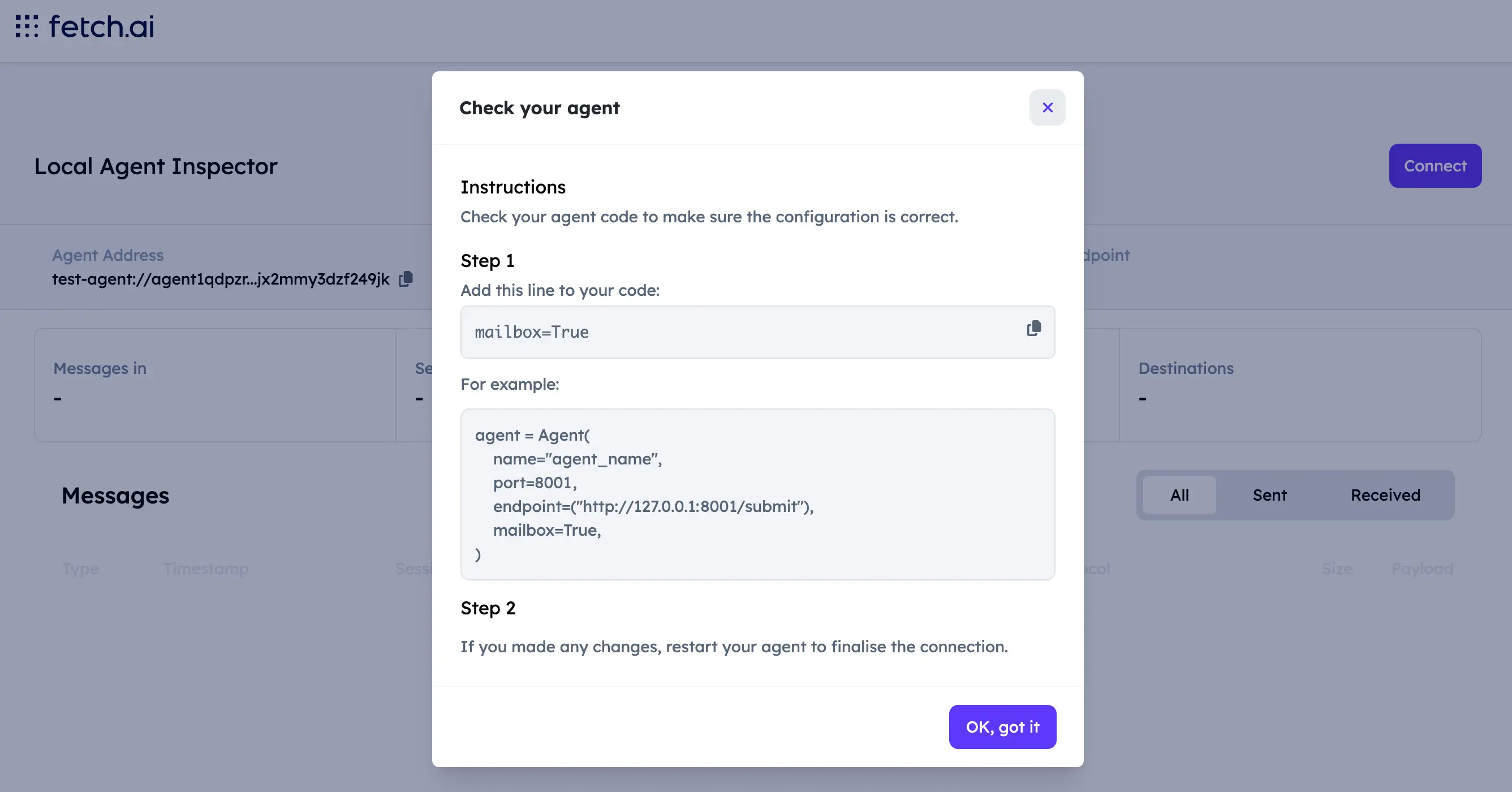The height and width of the screenshot is (792, 1512).
Task: Select the All messages filter
Action: [1179, 495]
